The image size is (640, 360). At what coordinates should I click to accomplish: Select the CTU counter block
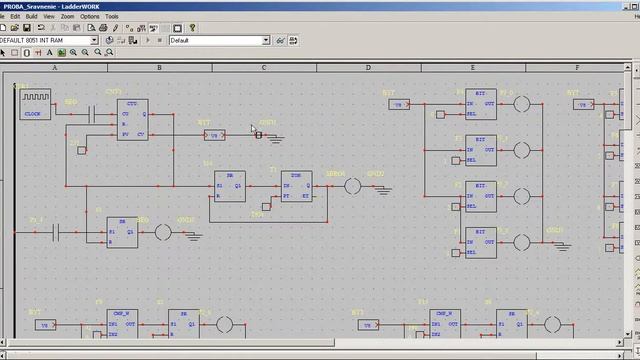coord(133,120)
